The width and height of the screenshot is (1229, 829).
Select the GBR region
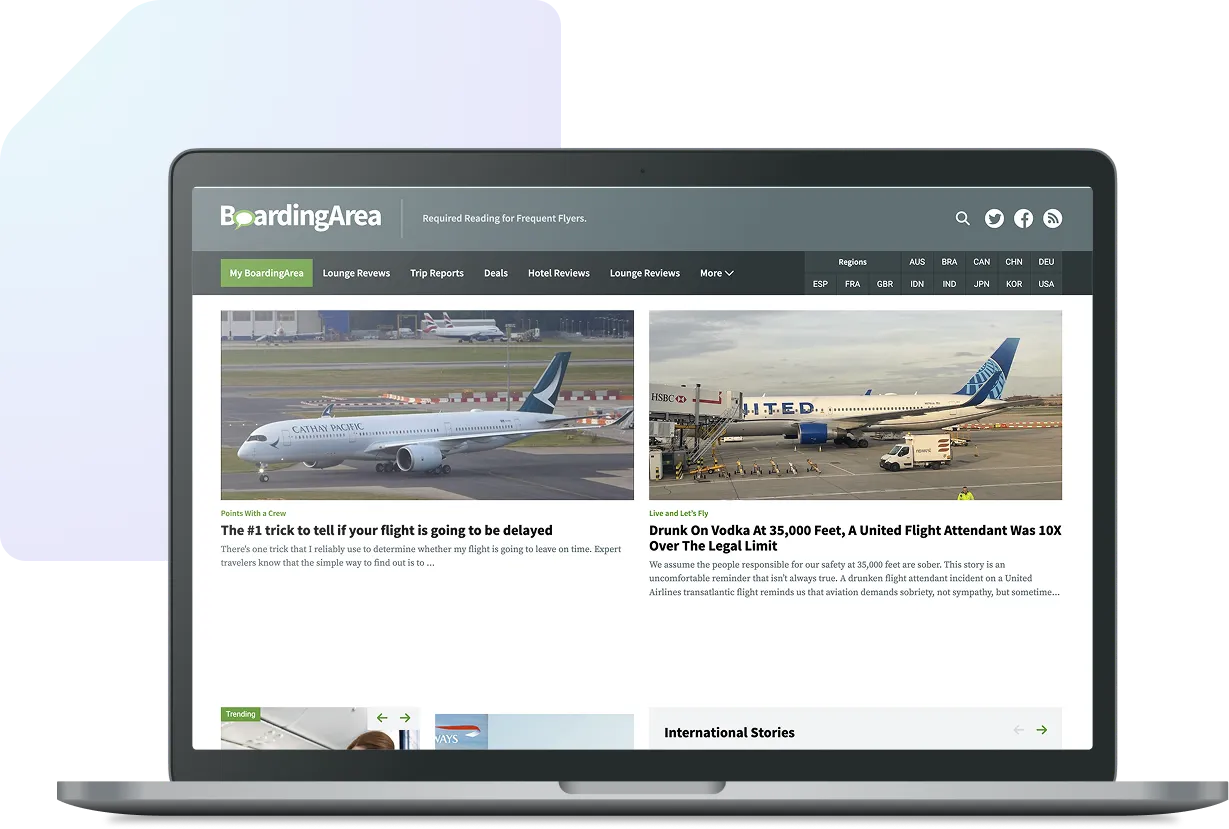[885, 284]
